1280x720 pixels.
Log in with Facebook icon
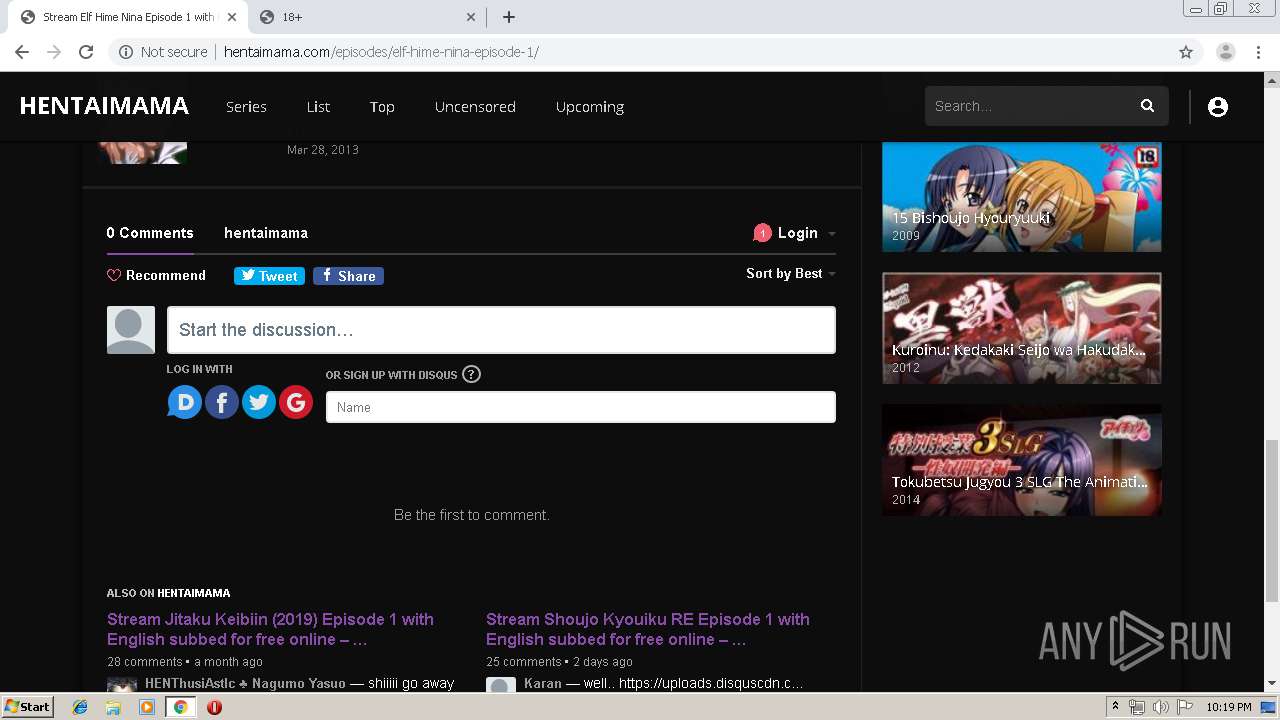point(222,403)
